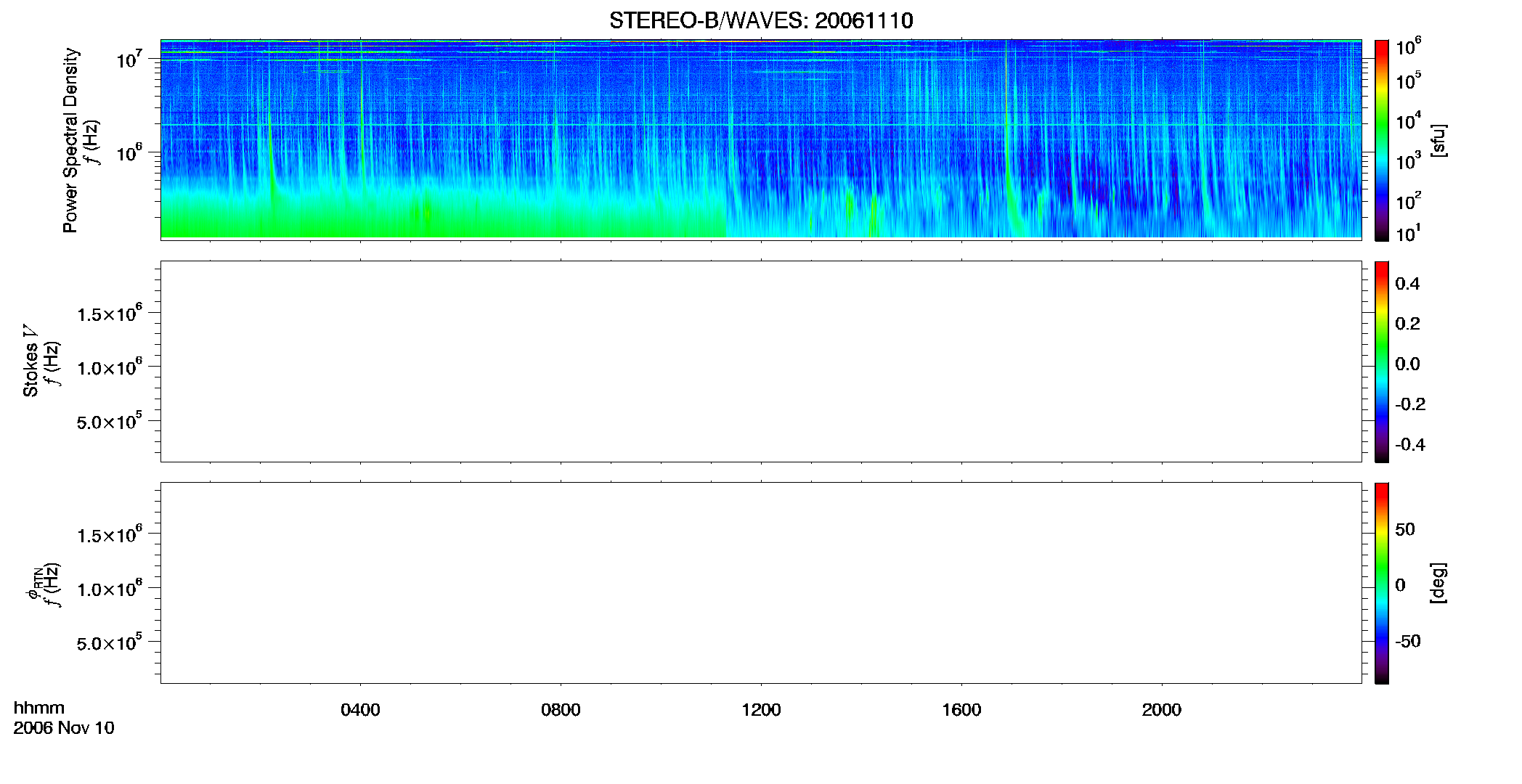Click the power spectral density spectrogram
Viewport: 1522px width, 784px height.
pyautogui.click(x=761, y=139)
